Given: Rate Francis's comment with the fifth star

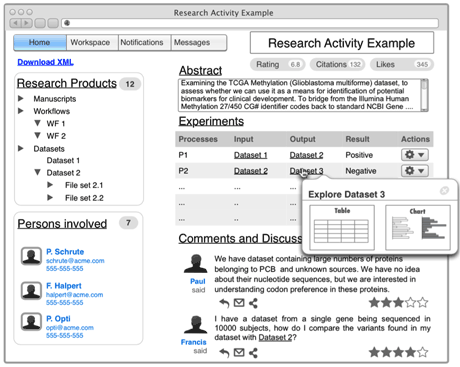Looking at the screenshot, I should (423, 352).
